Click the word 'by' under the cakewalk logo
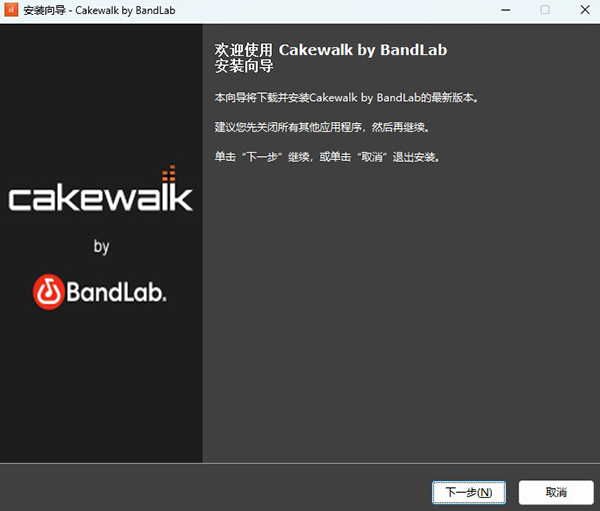 pos(101,247)
